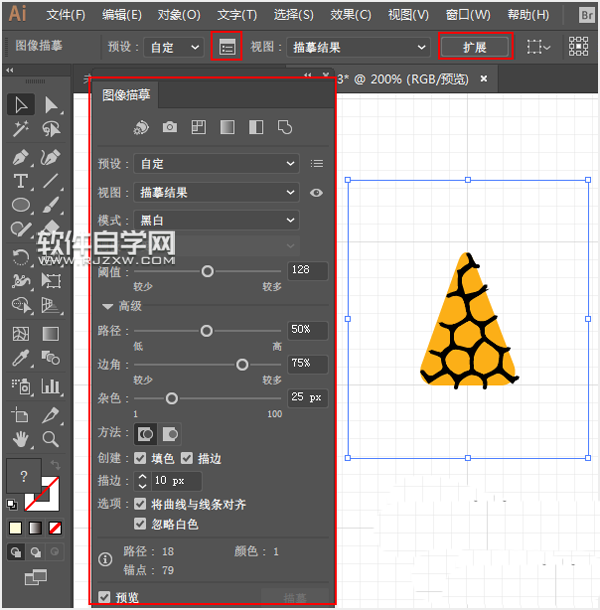600x610 pixels.
Task: Apply the High Color camera preset icon
Action: (170, 127)
